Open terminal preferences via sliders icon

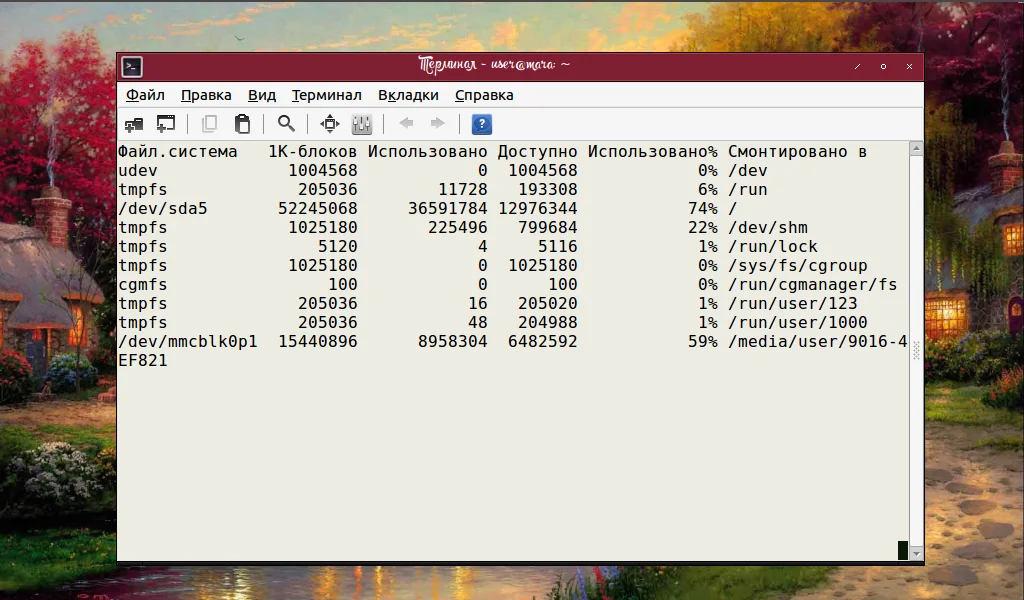pos(362,124)
